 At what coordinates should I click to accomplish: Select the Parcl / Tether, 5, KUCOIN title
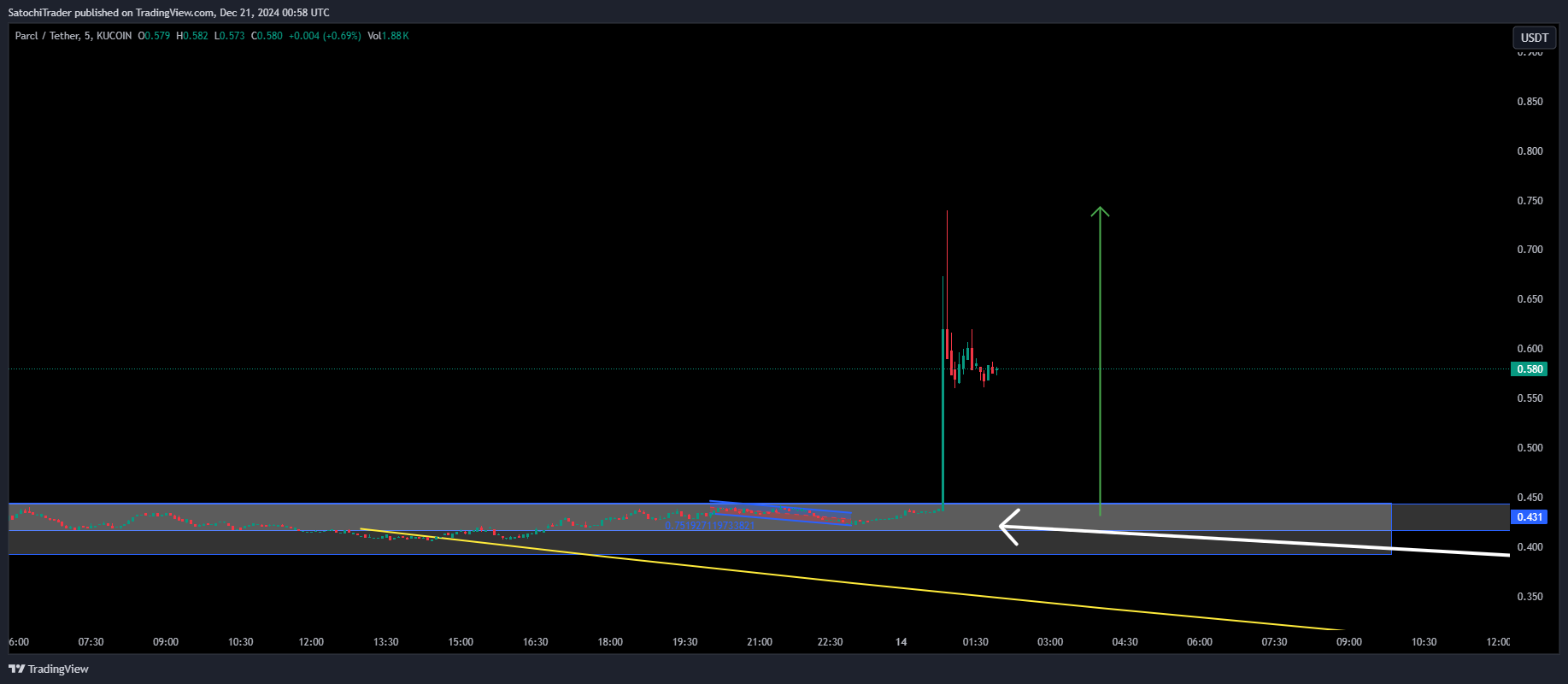pos(73,36)
